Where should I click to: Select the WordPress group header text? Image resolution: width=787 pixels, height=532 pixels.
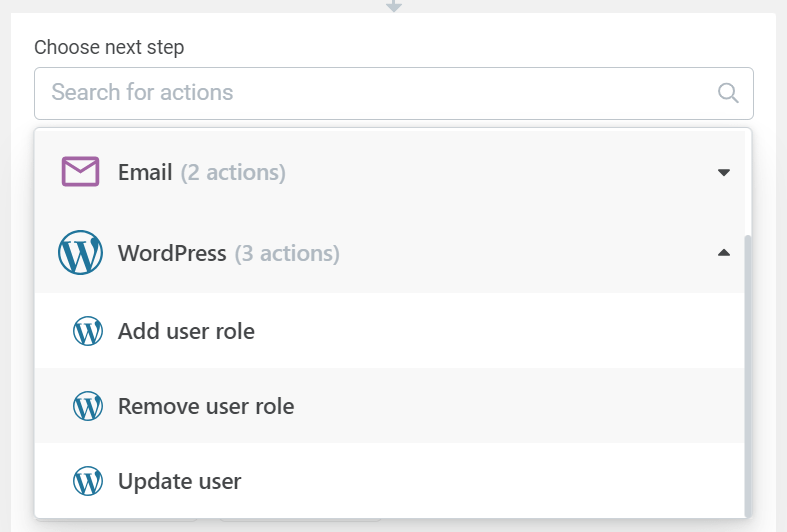point(172,253)
